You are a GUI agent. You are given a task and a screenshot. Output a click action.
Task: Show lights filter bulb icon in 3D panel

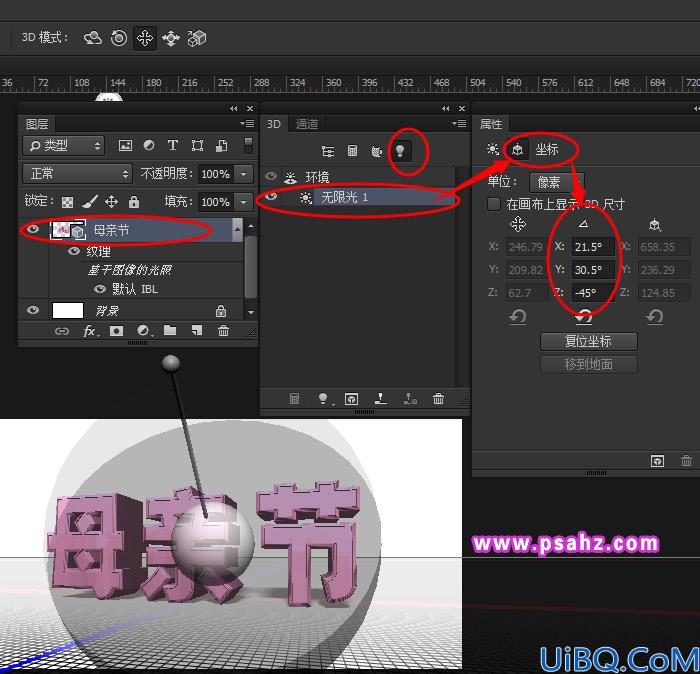pyautogui.click(x=400, y=151)
